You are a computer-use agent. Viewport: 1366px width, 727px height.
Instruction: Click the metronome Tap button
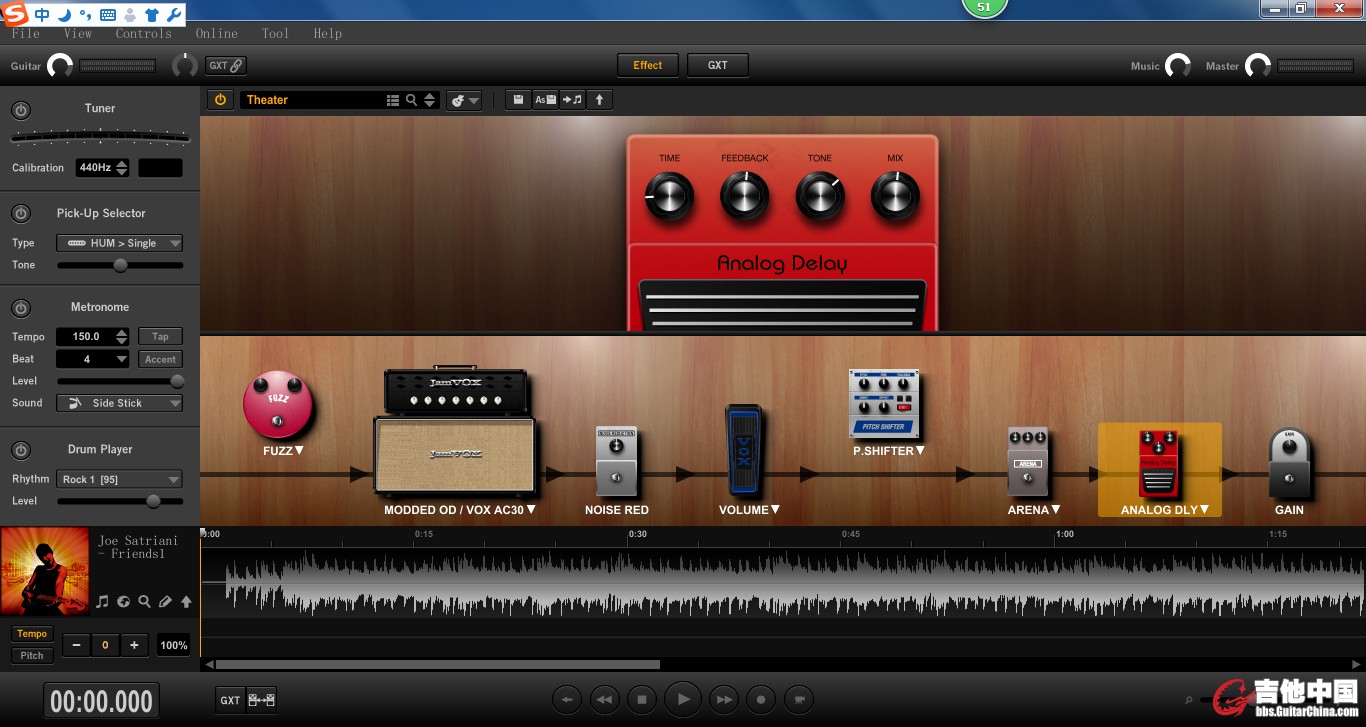pos(160,337)
